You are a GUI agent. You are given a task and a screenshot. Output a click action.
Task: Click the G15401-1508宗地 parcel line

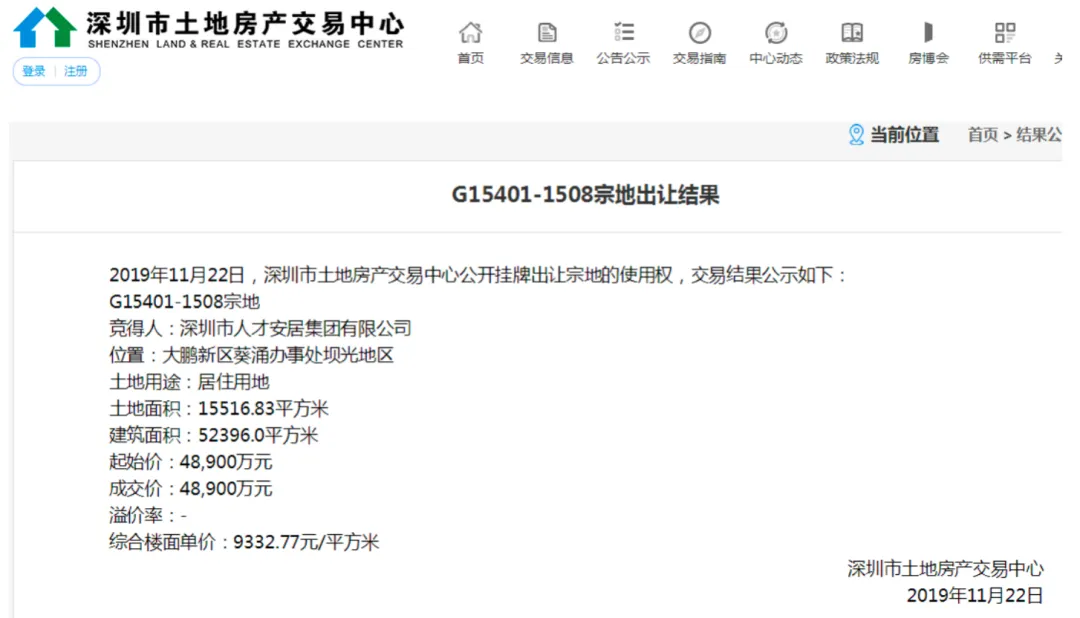pos(185,302)
